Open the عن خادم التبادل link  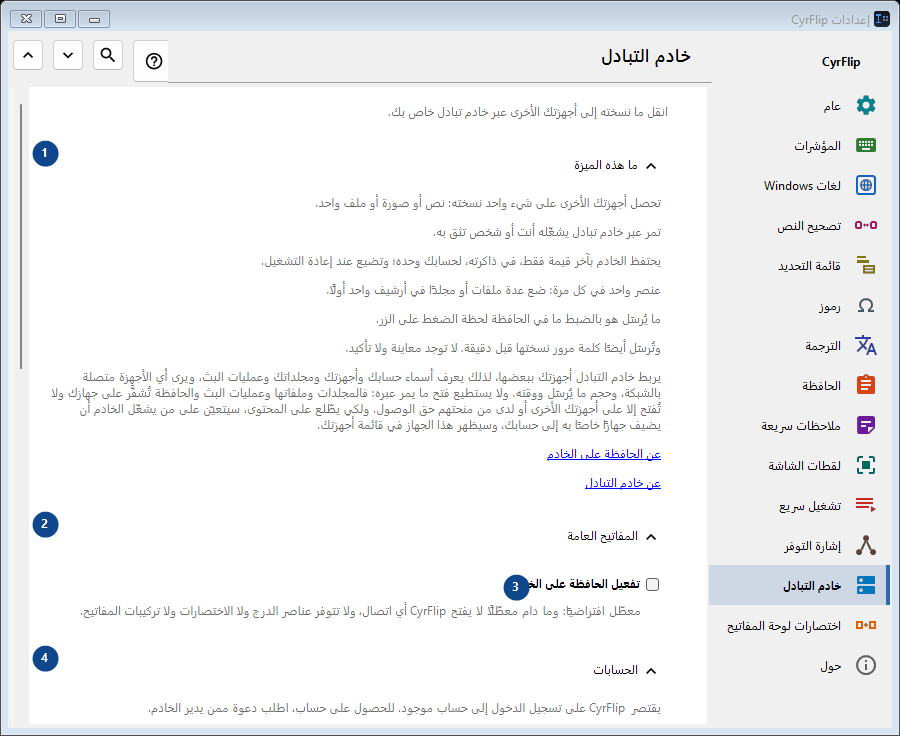pyautogui.click(x=623, y=483)
